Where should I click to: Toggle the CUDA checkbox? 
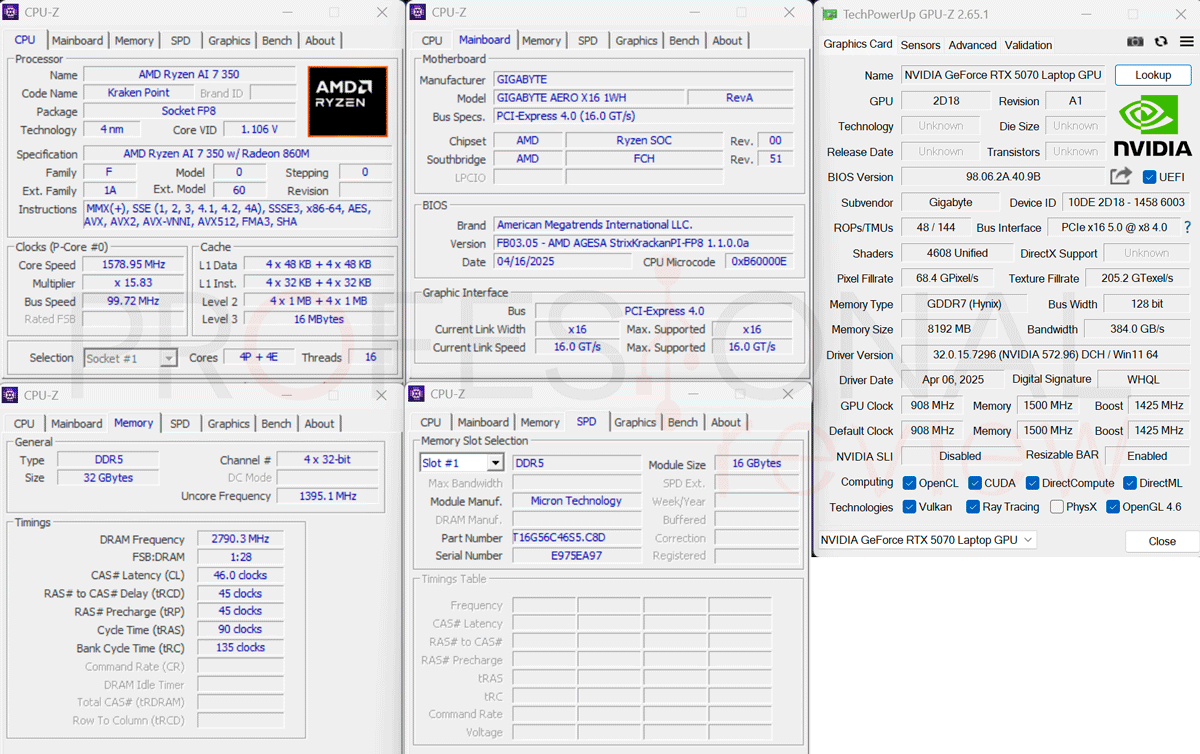975,483
